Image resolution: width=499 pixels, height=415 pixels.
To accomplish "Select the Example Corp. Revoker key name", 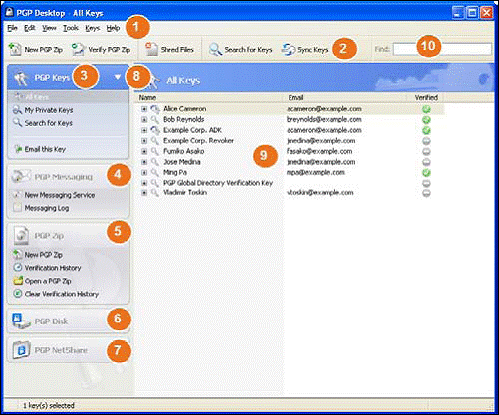I will [x=198, y=141].
